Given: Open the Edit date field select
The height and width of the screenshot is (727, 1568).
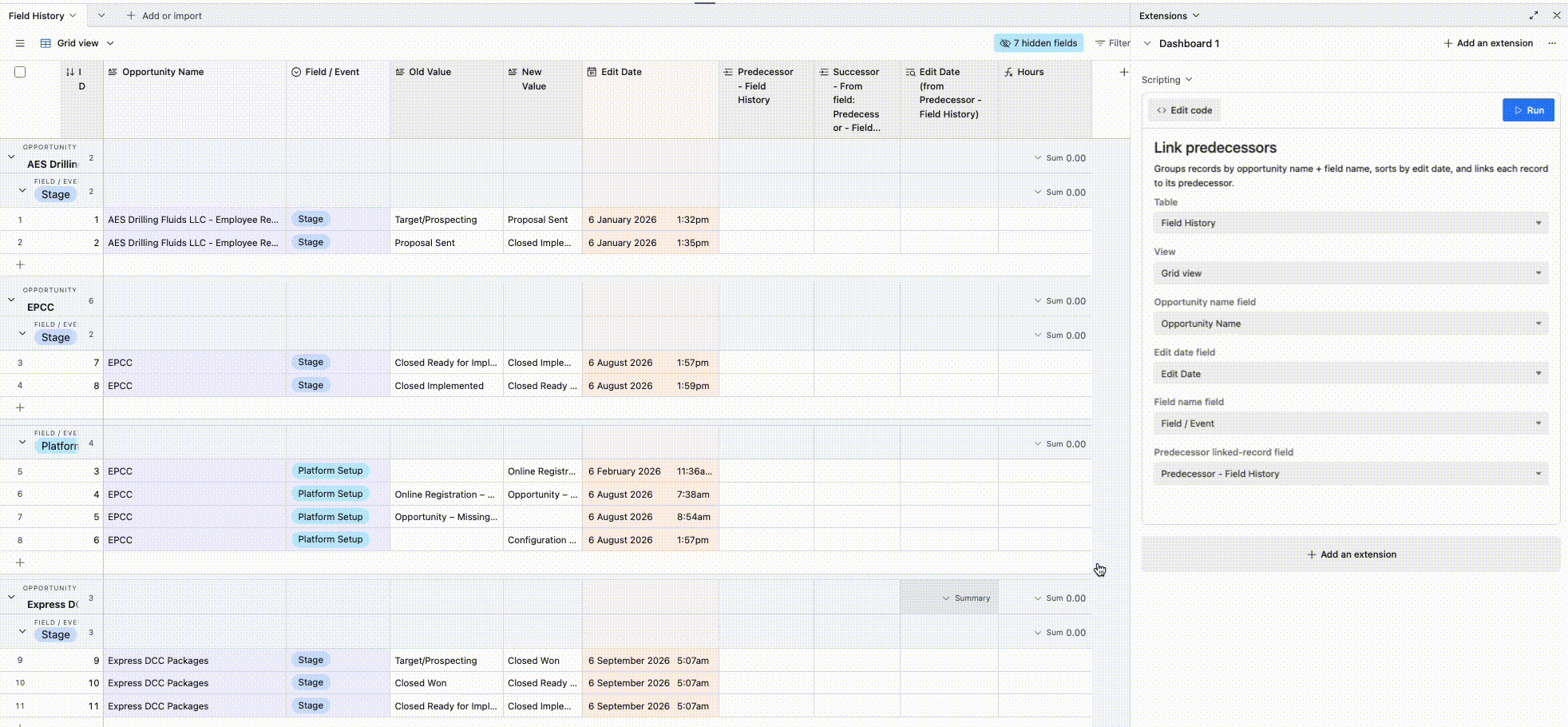Looking at the screenshot, I should tap(1351, 374).
